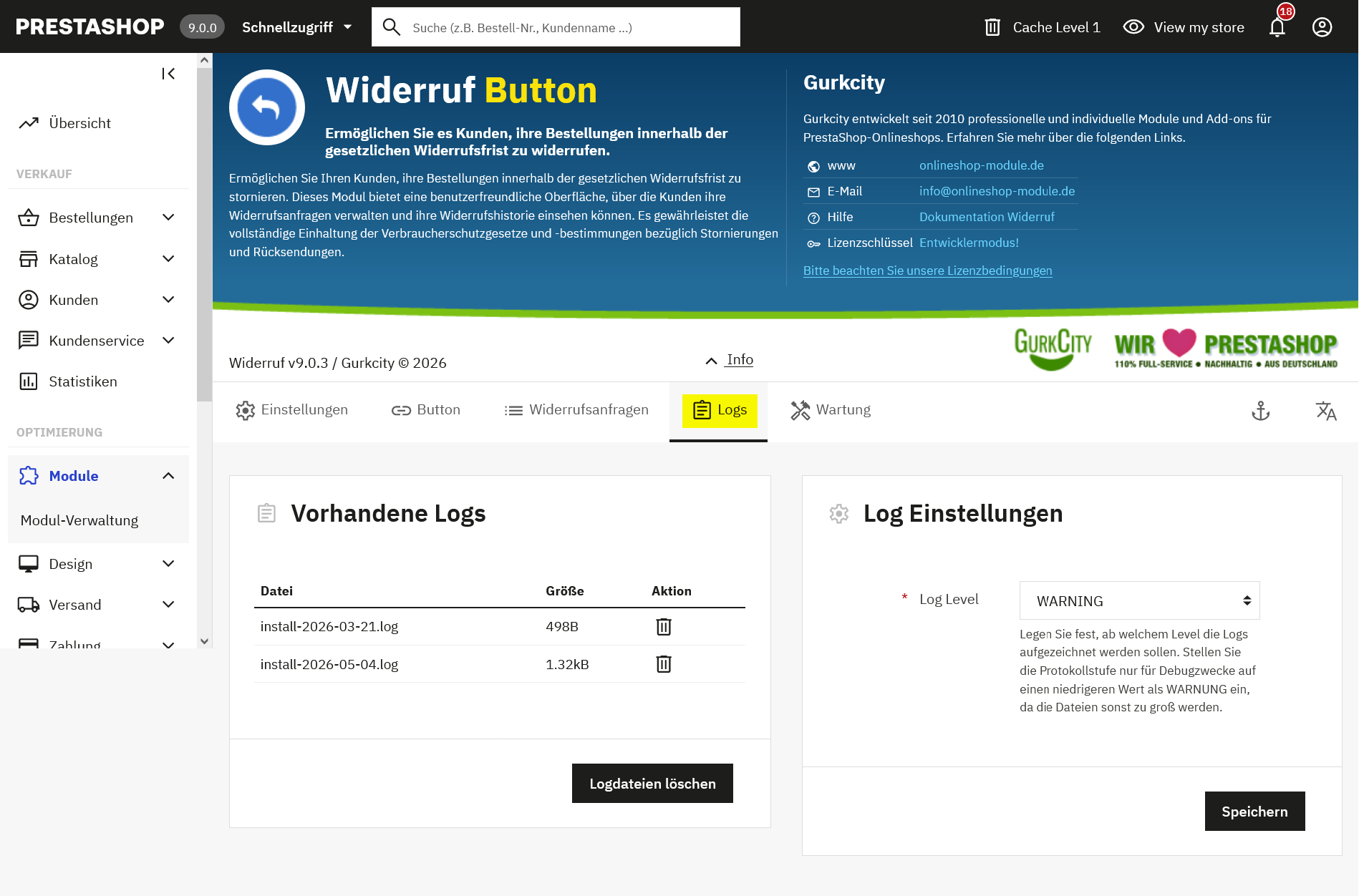
Task: Open Modul-Verwaltung in sidebar
Action: pos(79,520)
